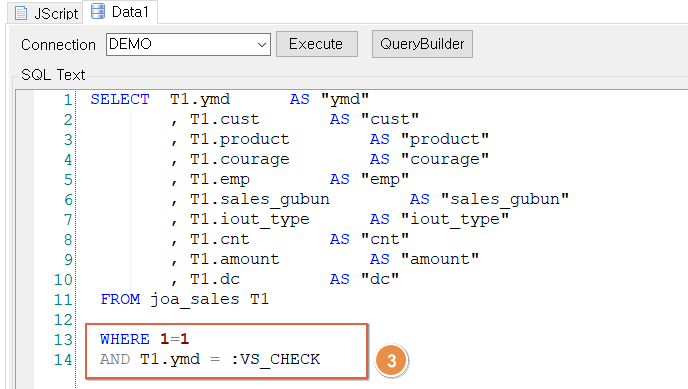688x389 pixels.
Task: Click T1.iout_type on line 7
Action: pyautogui.click(x=250, y=219)
